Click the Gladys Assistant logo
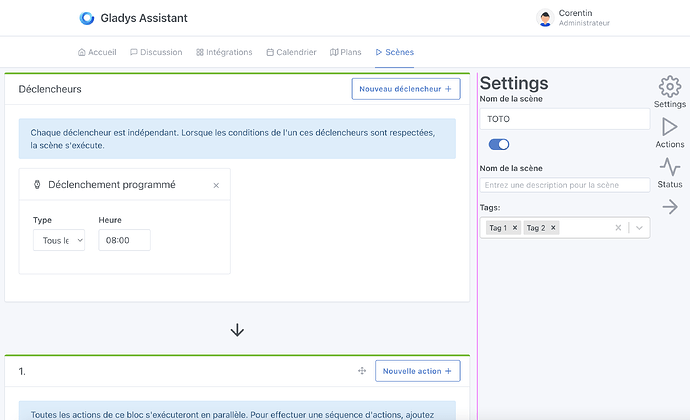Screen dimensions: 690x420 coord(88,18)
